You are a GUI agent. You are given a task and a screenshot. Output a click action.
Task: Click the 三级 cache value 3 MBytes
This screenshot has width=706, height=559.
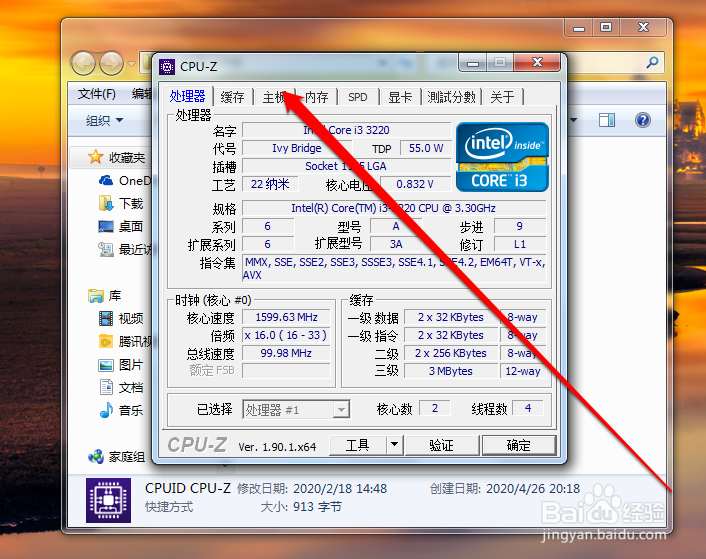coord(451,371)
